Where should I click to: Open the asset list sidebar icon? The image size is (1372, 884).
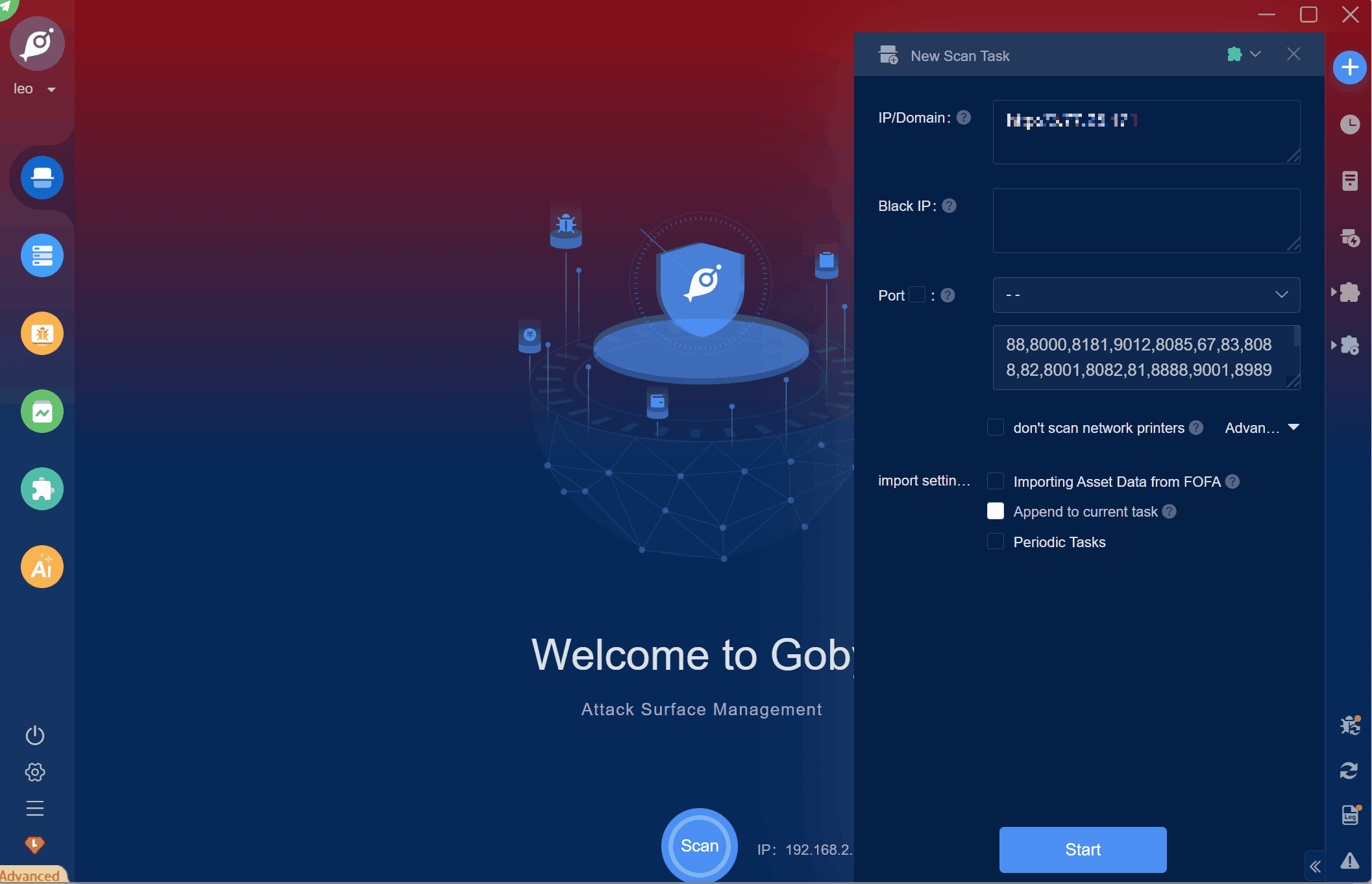42,256
